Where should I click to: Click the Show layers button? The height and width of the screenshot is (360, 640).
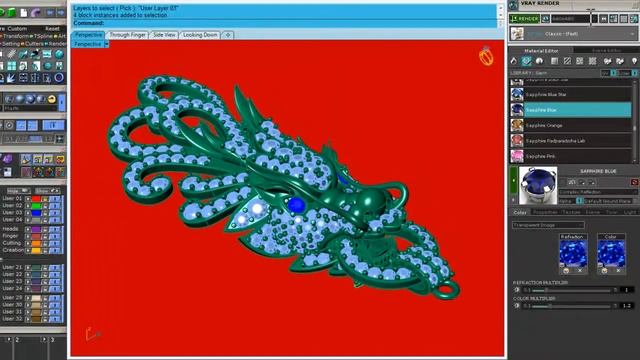[x=47, y=191]
